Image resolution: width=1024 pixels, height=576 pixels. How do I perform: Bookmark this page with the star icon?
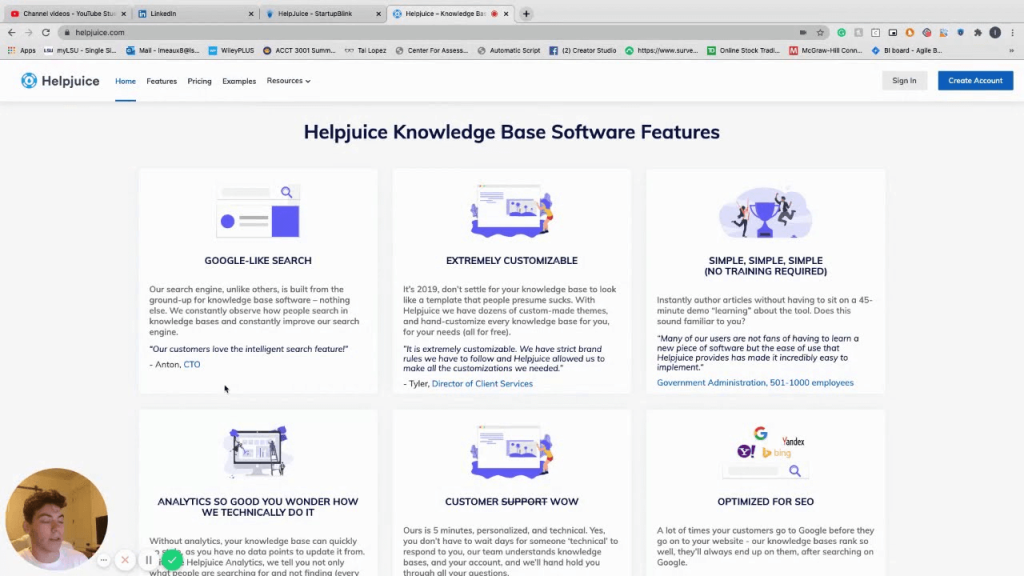click(x=820, y=32)
